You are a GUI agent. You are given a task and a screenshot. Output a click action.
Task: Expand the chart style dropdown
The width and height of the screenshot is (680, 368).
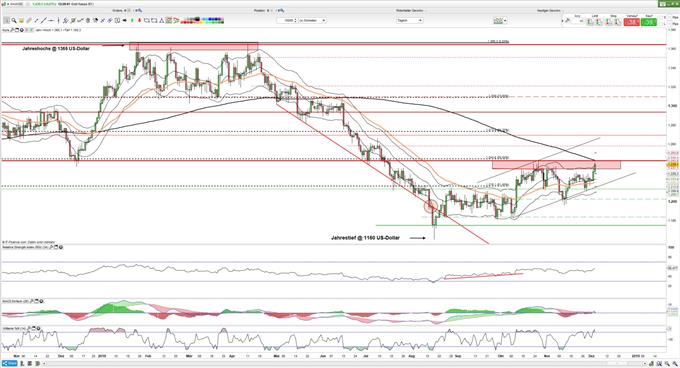[500, 20]
